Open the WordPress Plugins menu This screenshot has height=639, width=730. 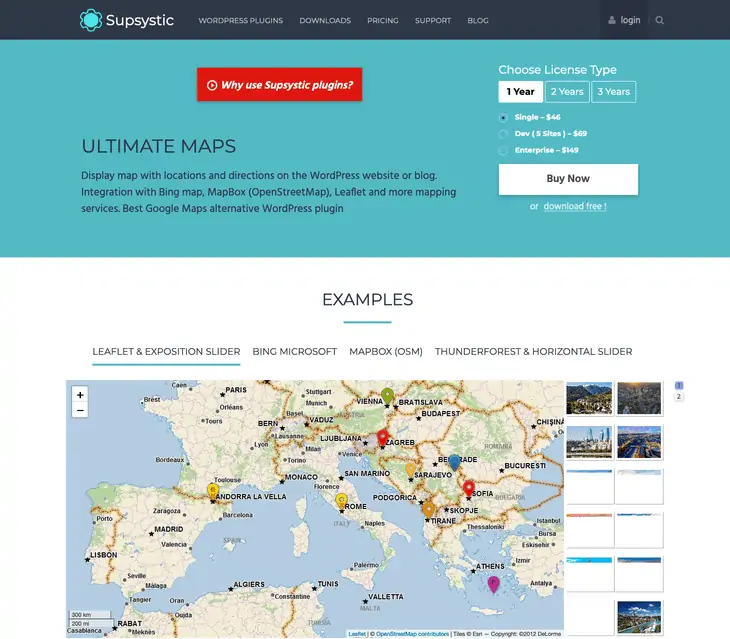(241, 20)
